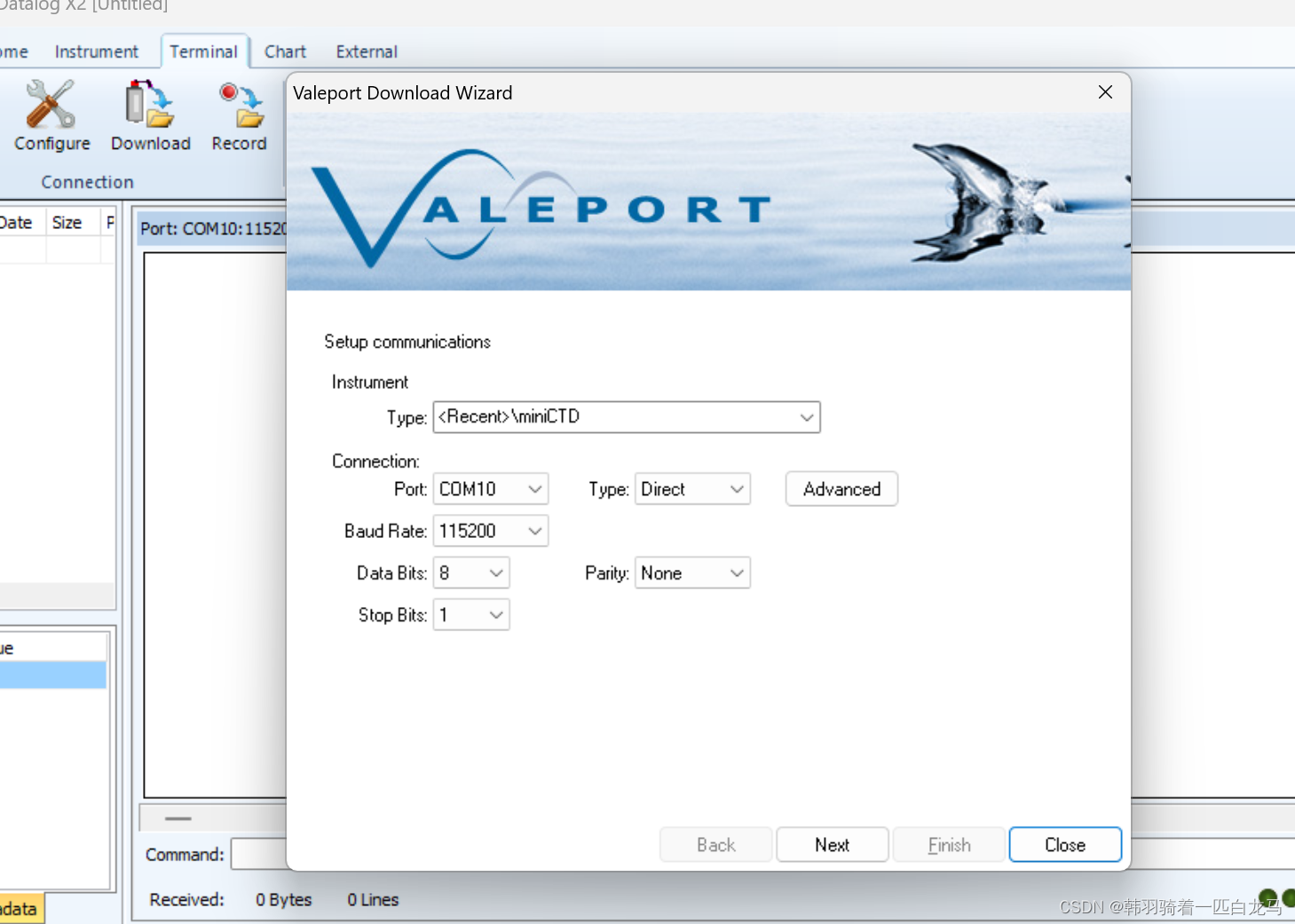This screenshot has height=924, width=1295.
Task: Open the Stop Bits dropdown
Action: [x=471, y=615]
